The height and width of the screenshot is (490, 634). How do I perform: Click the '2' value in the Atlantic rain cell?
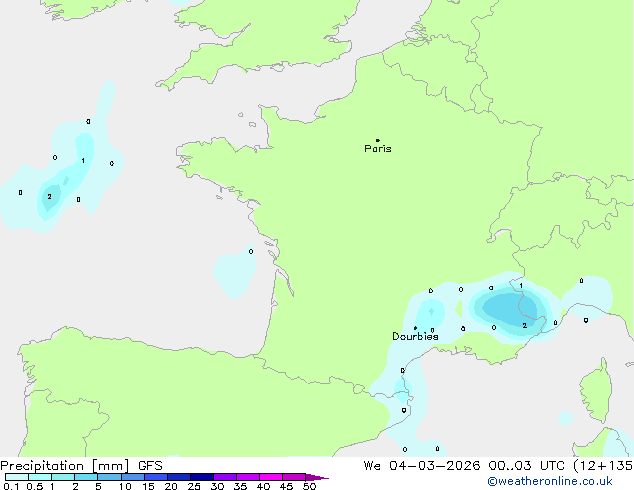point(49,196)
